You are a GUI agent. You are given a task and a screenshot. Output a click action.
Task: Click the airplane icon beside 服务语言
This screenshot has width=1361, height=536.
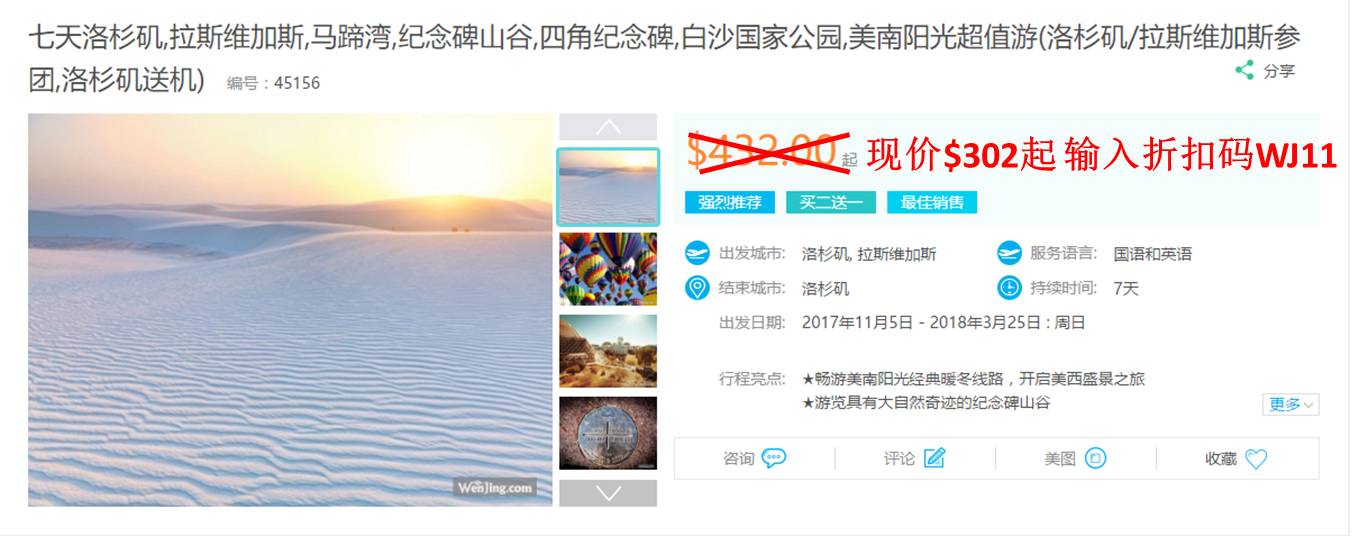pyautogui.click(x=1009, y=254)
